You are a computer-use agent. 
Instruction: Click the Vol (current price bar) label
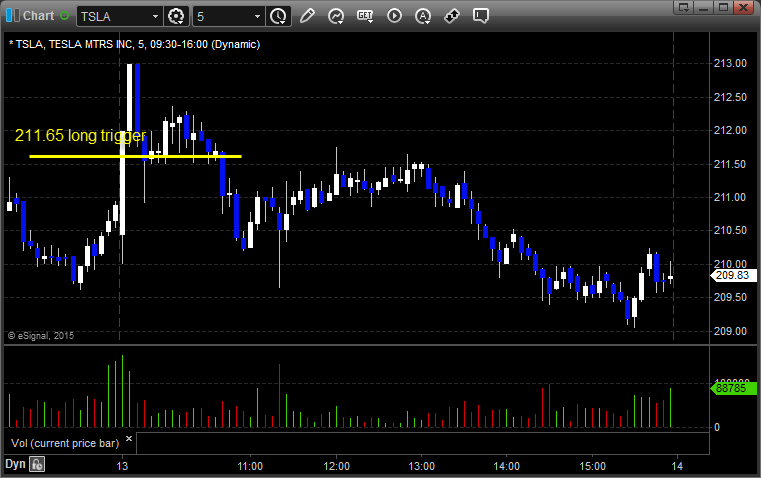coord(65,443)
